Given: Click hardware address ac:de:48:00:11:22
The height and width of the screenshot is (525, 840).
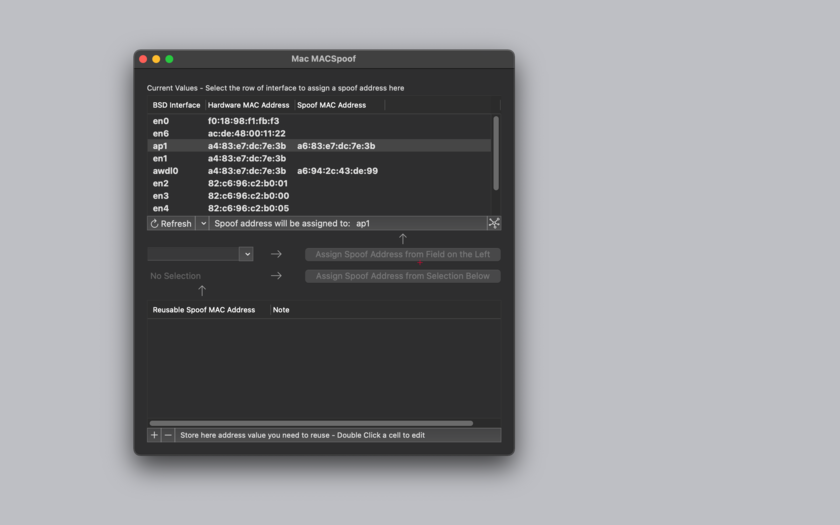Looking at the screenshot, I should pos(246,133).
